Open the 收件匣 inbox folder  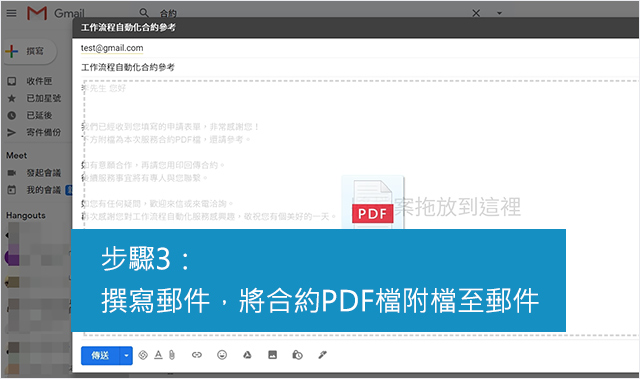39,81
